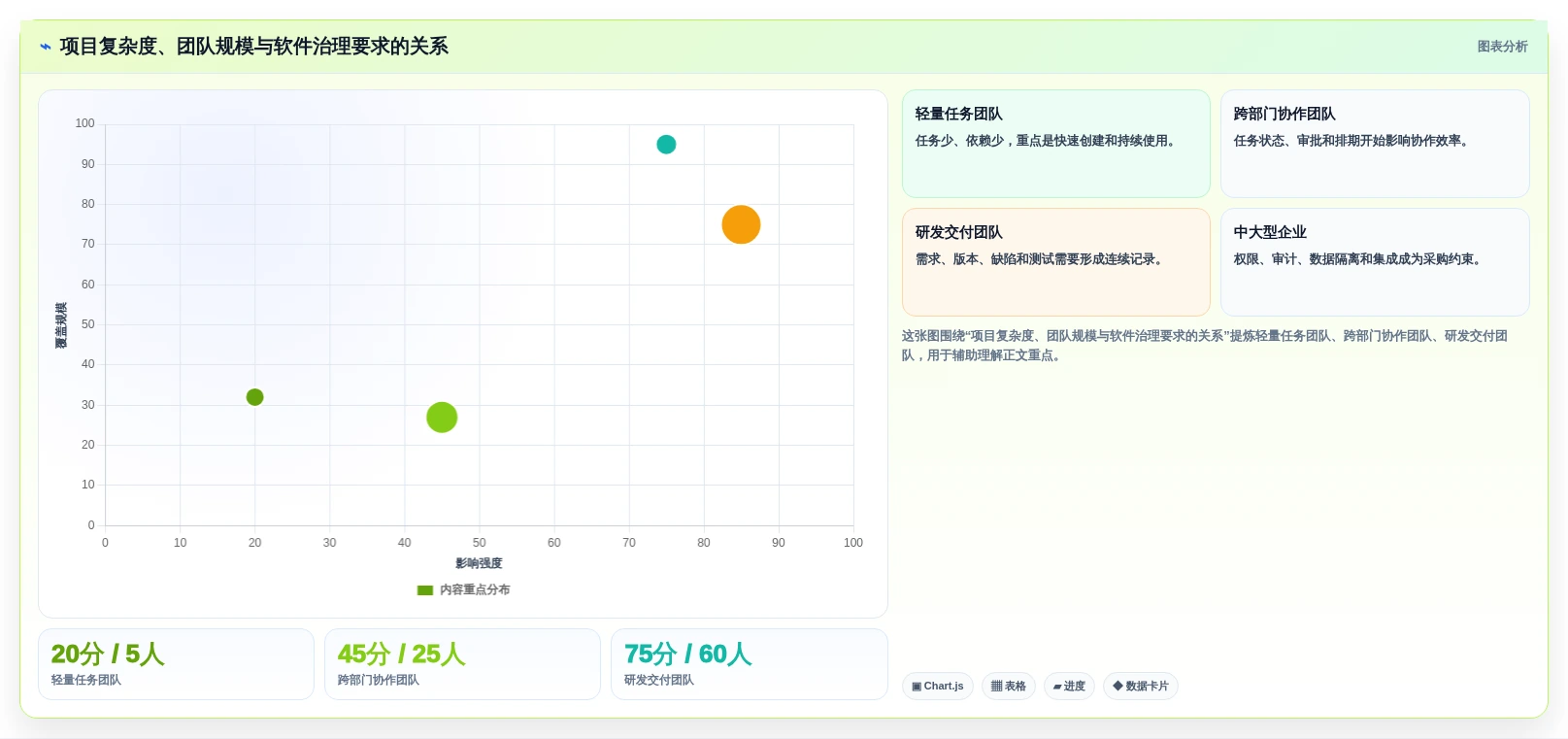Select the 表格 tag

[1009, 687]
